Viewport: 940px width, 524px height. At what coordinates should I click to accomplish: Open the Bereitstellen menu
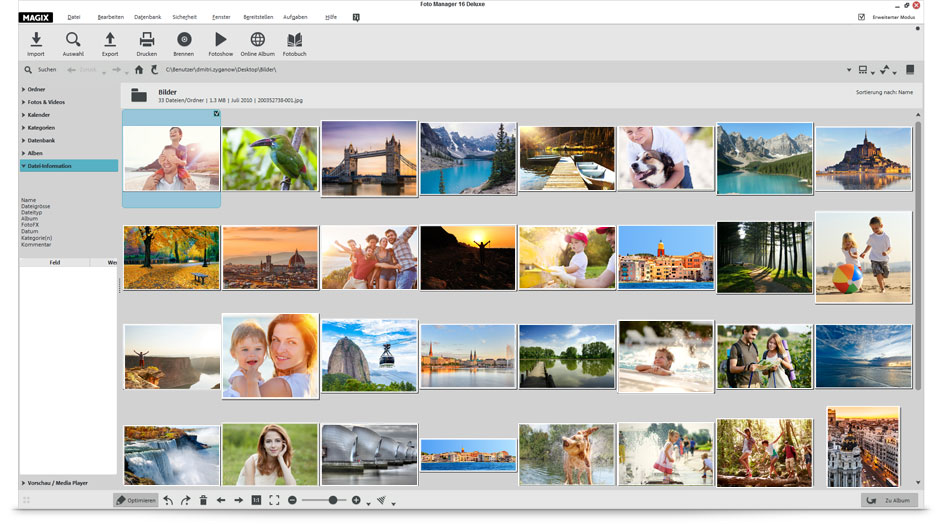258,17
